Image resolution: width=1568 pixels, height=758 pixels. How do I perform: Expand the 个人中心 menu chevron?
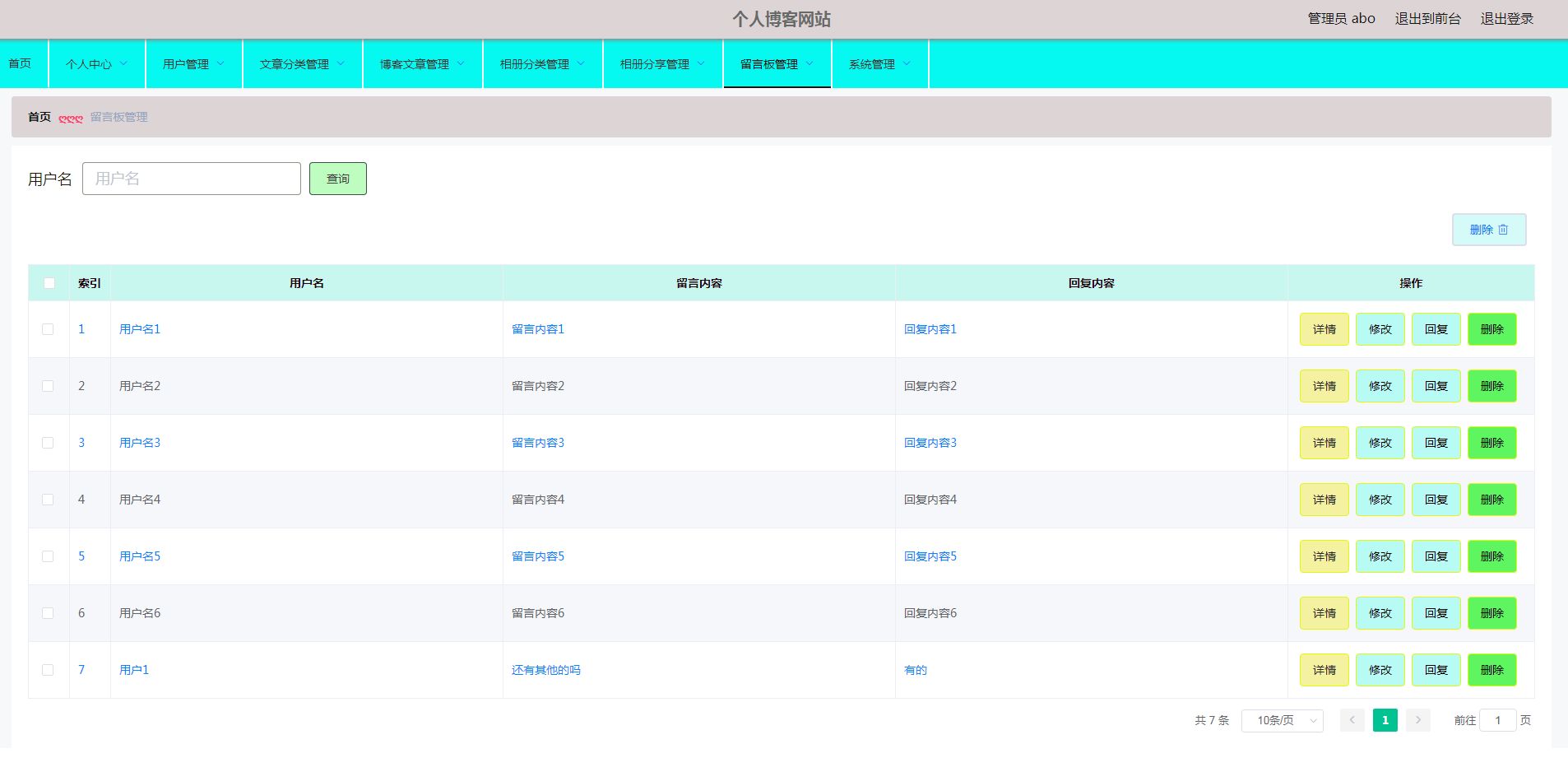(124, 63)
